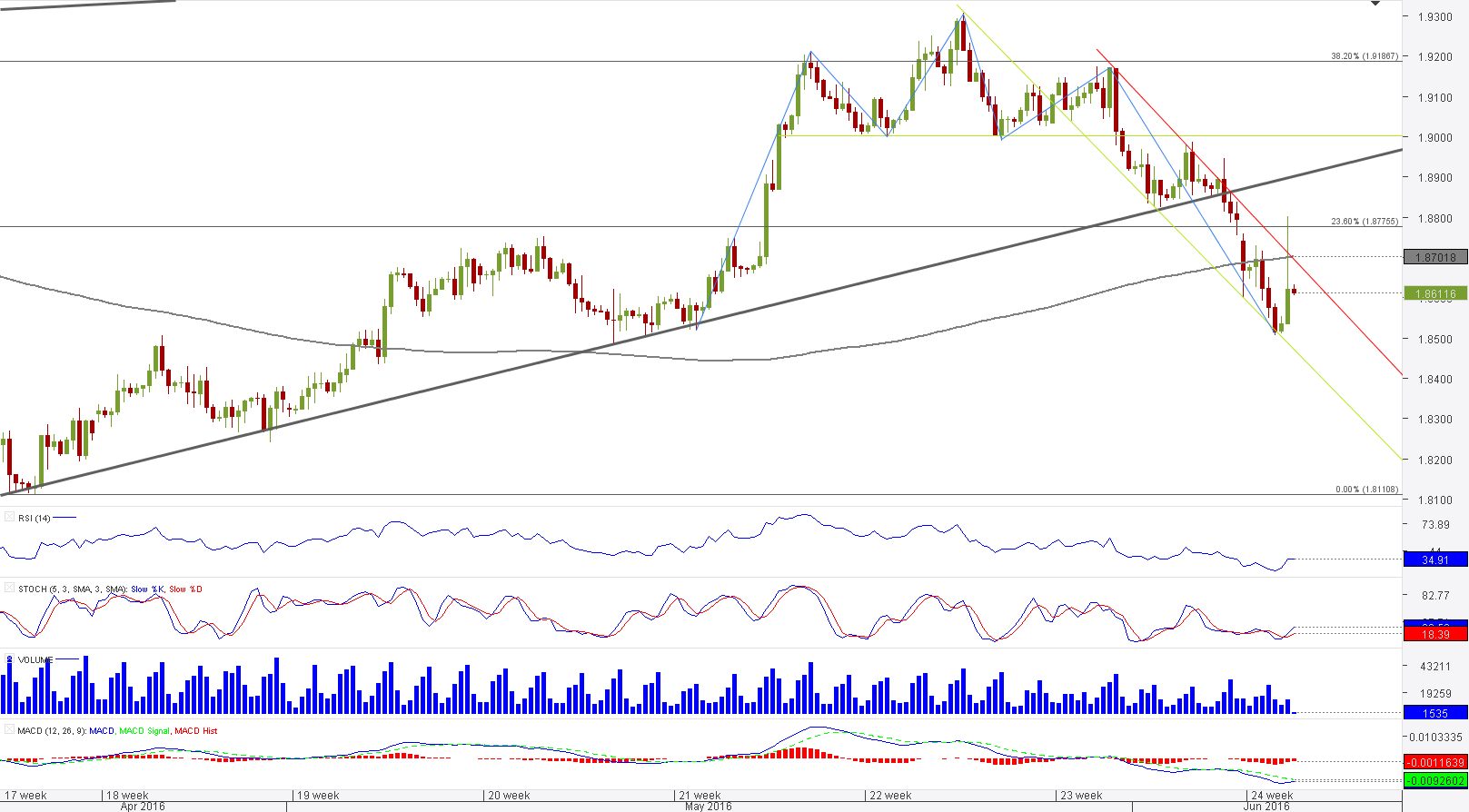Click the May 2016 month label
Image resolution: width=1469 pixels, height=812 pixels.
(x=709, y=807)
